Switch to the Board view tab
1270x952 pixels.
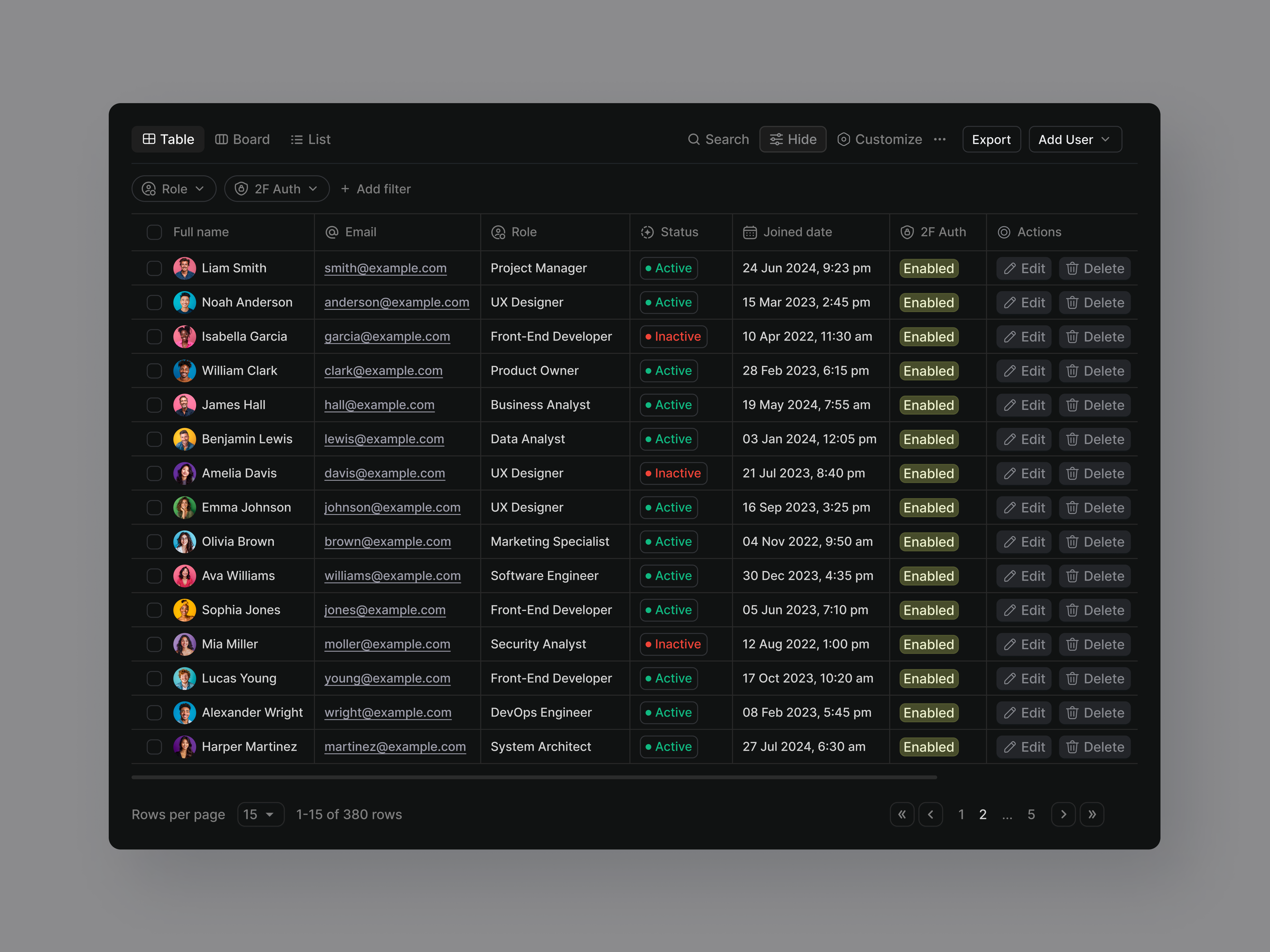242,139
